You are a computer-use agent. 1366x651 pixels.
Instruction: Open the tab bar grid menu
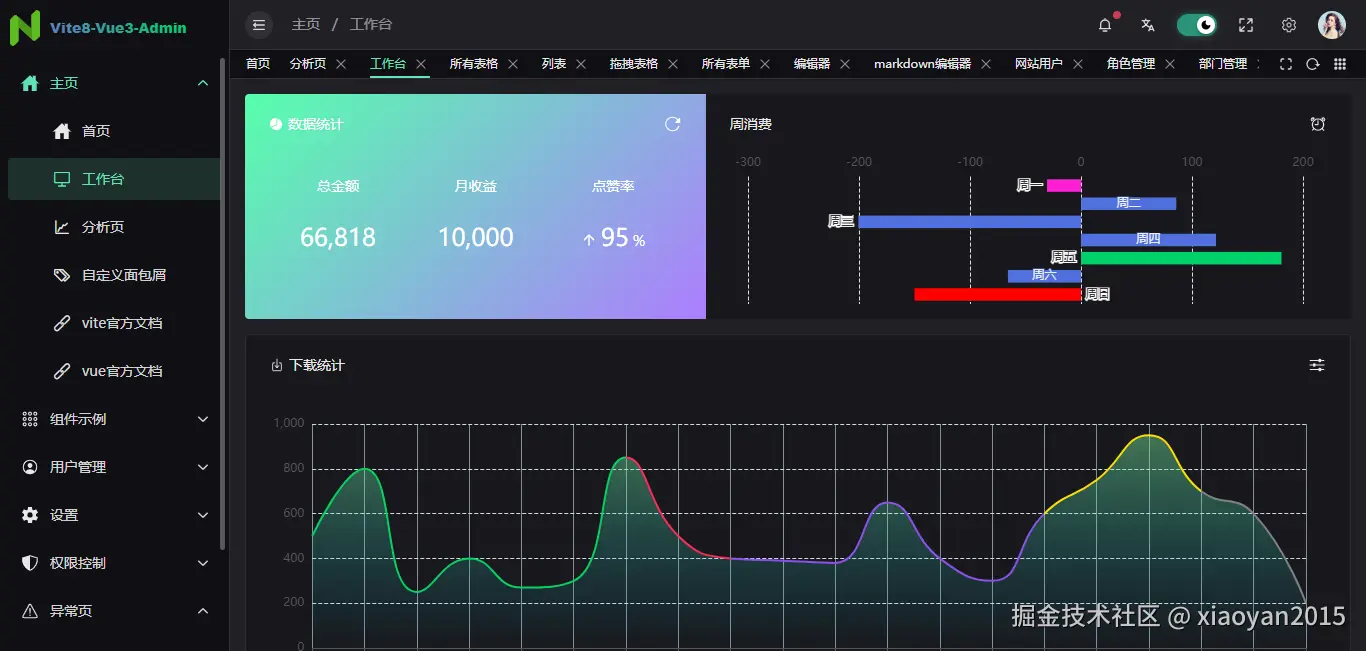point(1340,64)
